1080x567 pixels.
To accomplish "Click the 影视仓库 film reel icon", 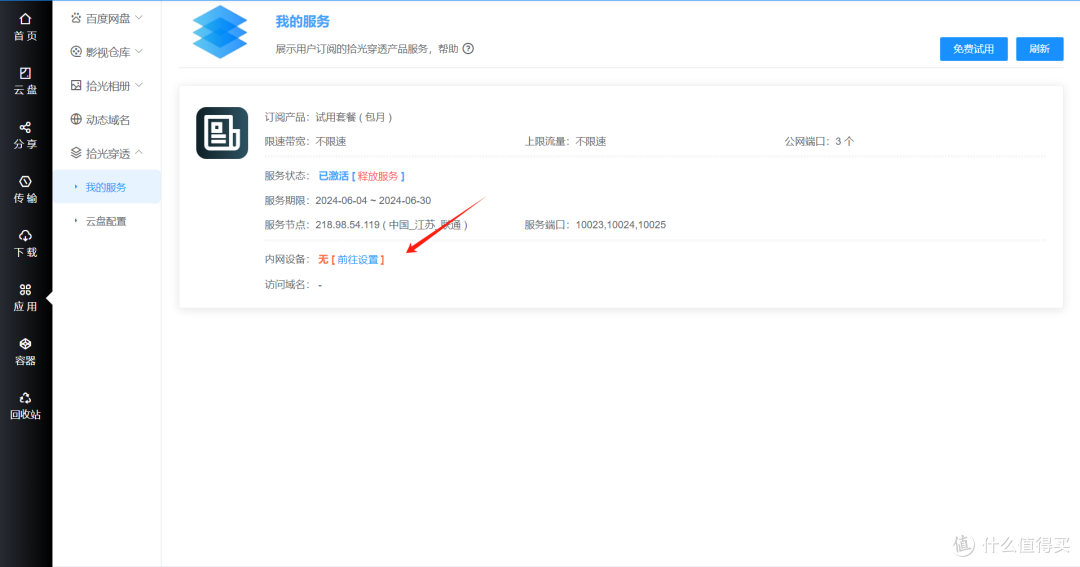I will (x=76, y=52).
